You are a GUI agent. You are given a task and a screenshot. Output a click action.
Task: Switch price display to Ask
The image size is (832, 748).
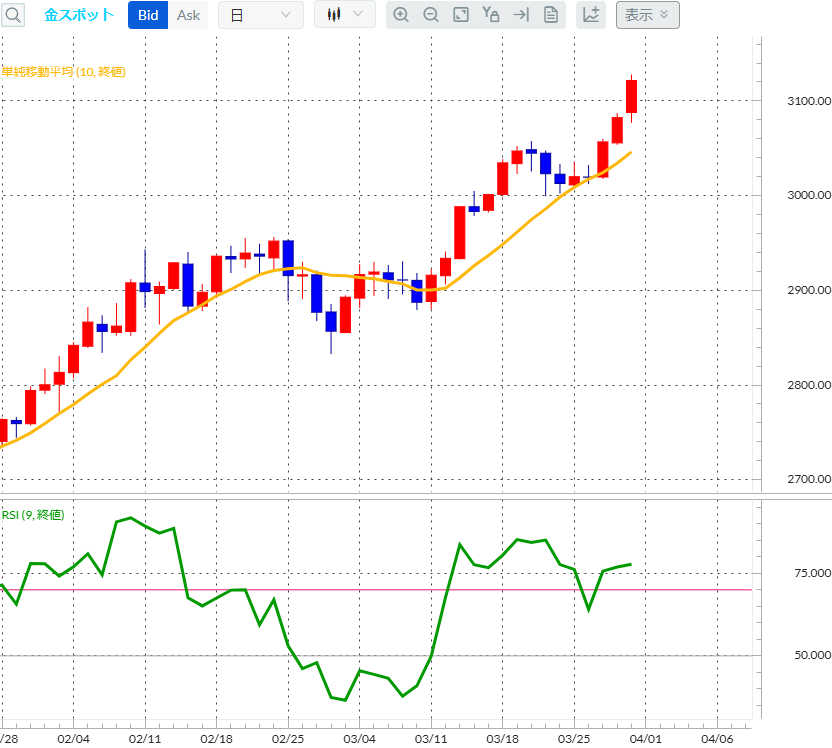click(188, 15)
